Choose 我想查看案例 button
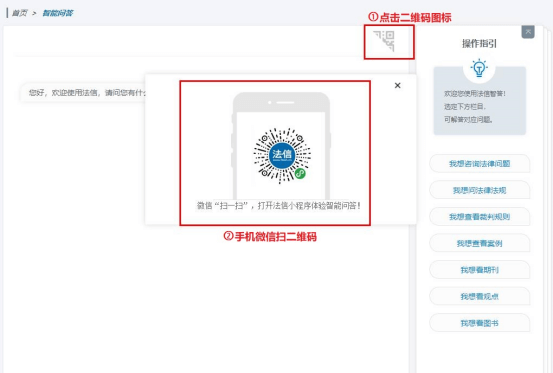The image size is (553, 373). (479, 243)
